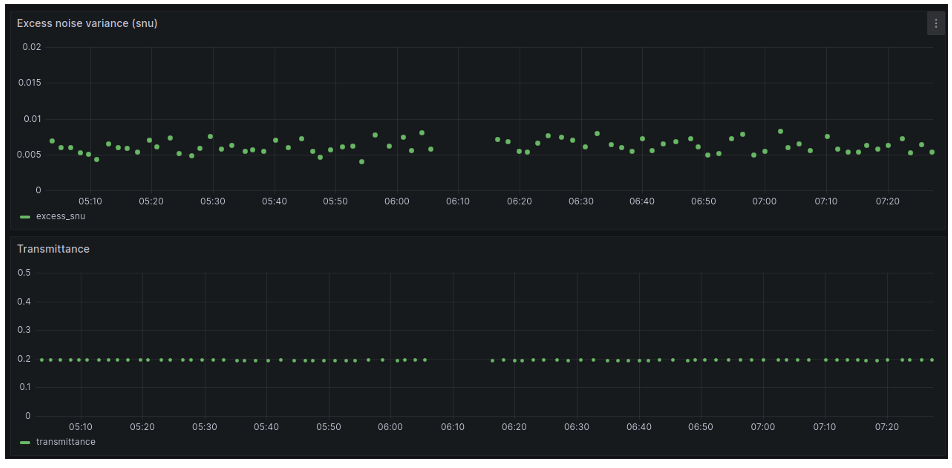The height and width of the screenshot is (468, 952).
Task: Click 06:20 on the Transmittance time axis
Action: 514,427
